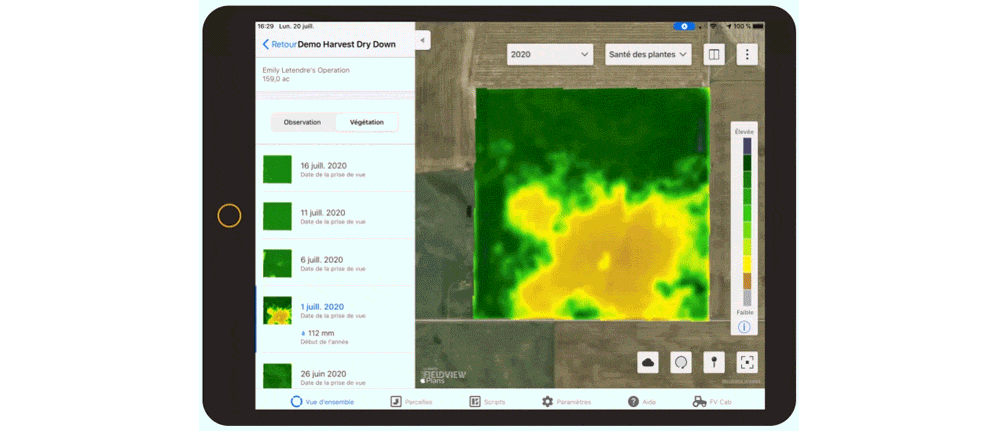Select the Végétation segment
1000x431 pixels.
366,122
